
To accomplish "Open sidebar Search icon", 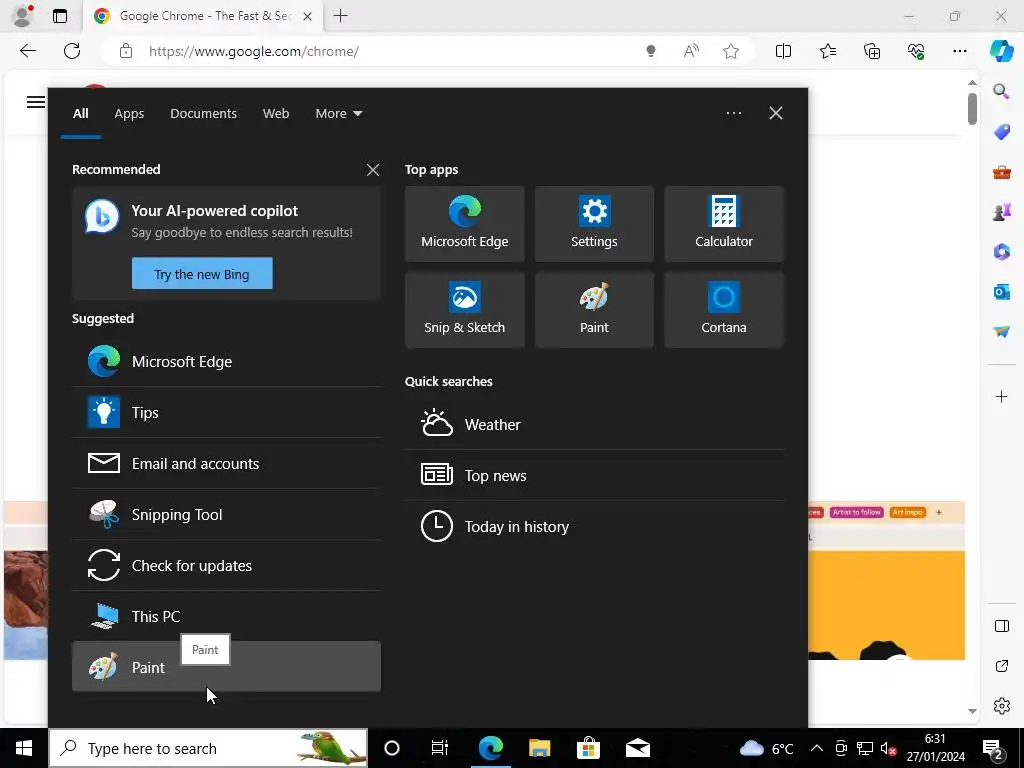I will click(x=1001, y=91).
